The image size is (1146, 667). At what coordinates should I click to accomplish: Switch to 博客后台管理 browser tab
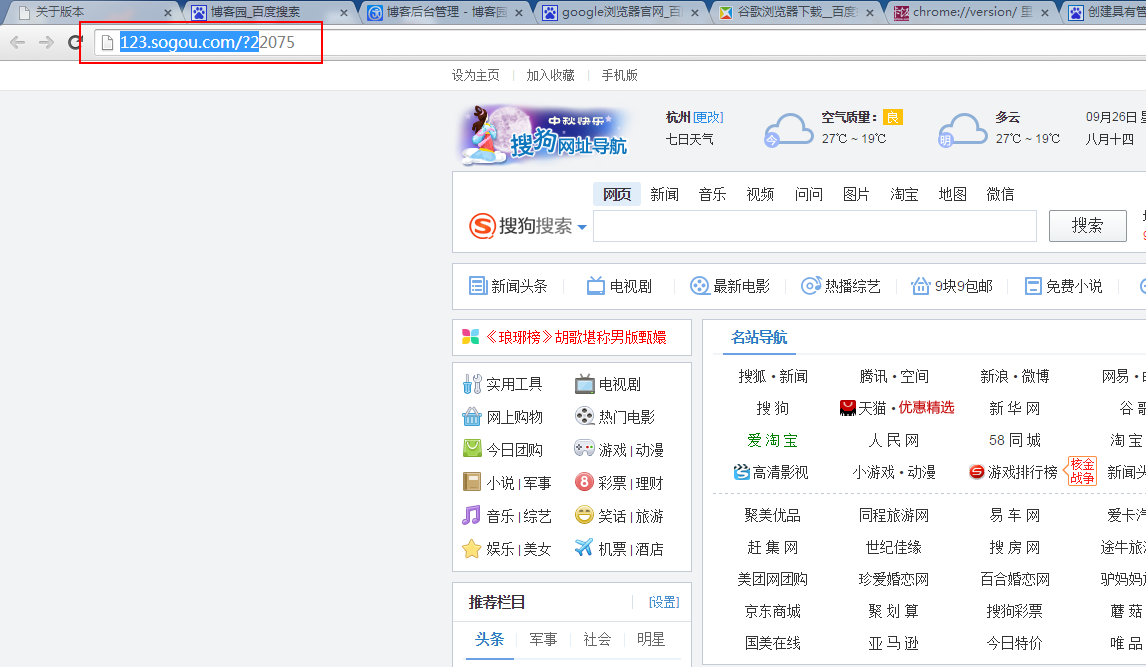pos(446,12)
